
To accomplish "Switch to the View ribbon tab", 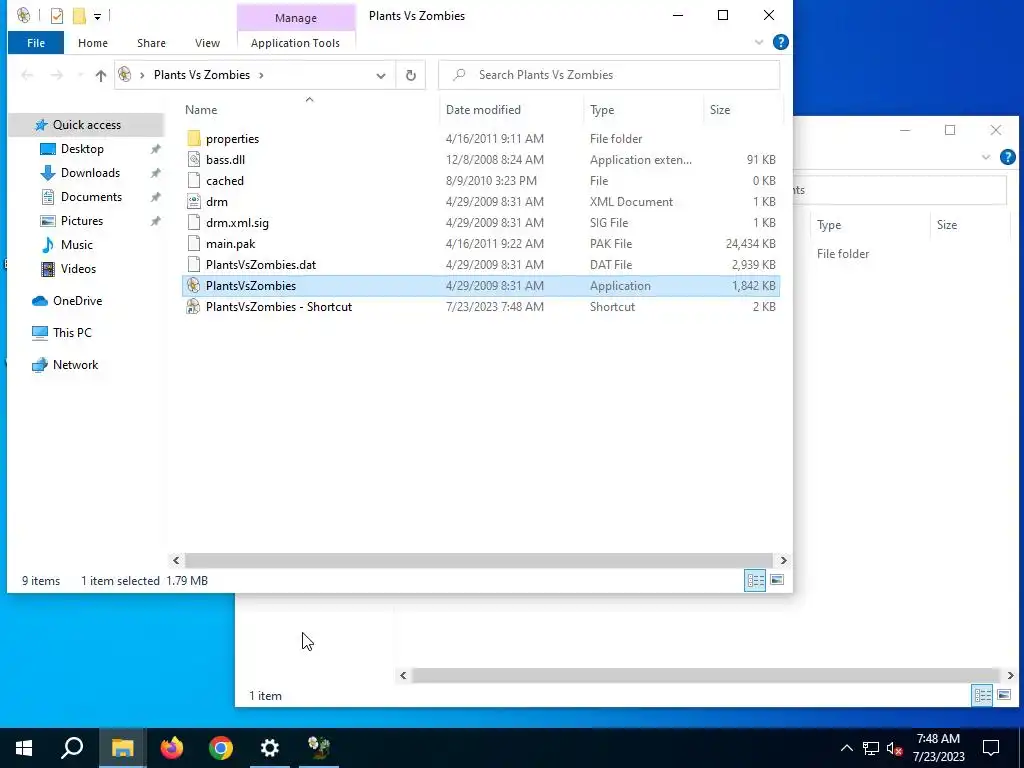I will [x=207, y=43].
